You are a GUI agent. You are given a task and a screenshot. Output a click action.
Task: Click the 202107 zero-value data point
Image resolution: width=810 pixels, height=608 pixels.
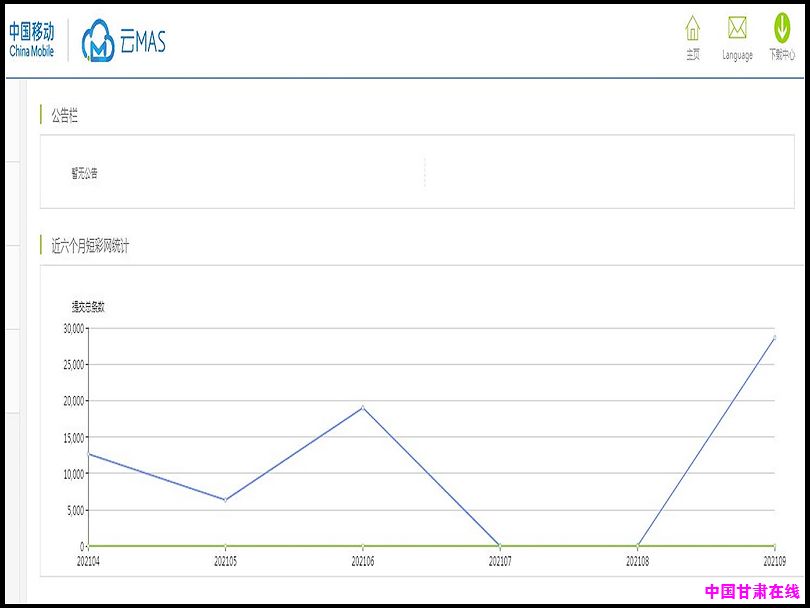pyautogui.click(x=500, y=546)
